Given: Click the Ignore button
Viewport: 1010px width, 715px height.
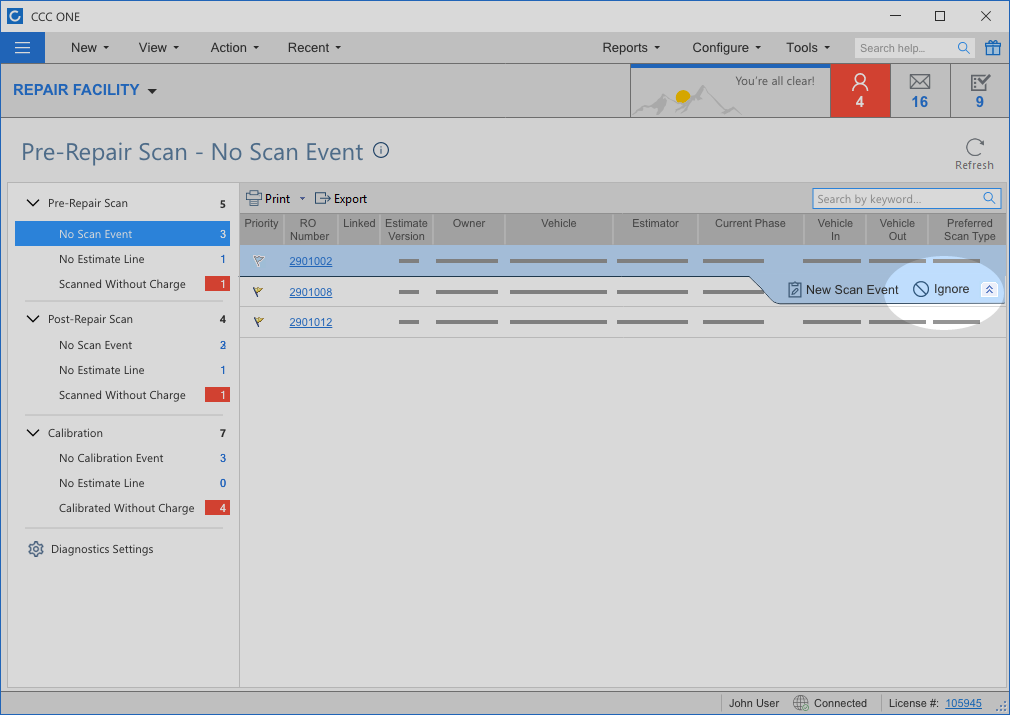Looking at the screenshot, I should pyautogui.click(x=941, y=289).
